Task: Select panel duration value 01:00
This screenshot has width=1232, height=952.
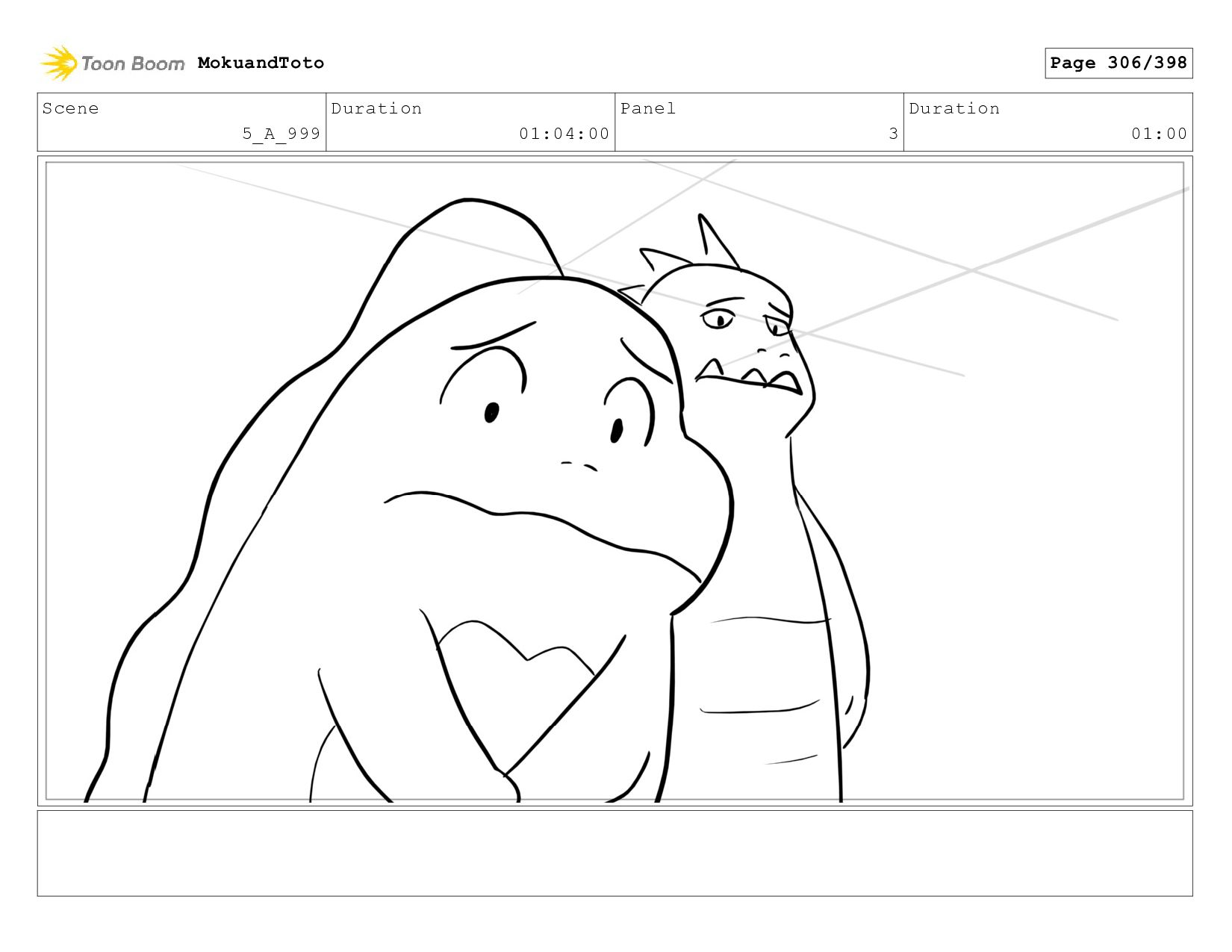Action: pos(1159,134)
